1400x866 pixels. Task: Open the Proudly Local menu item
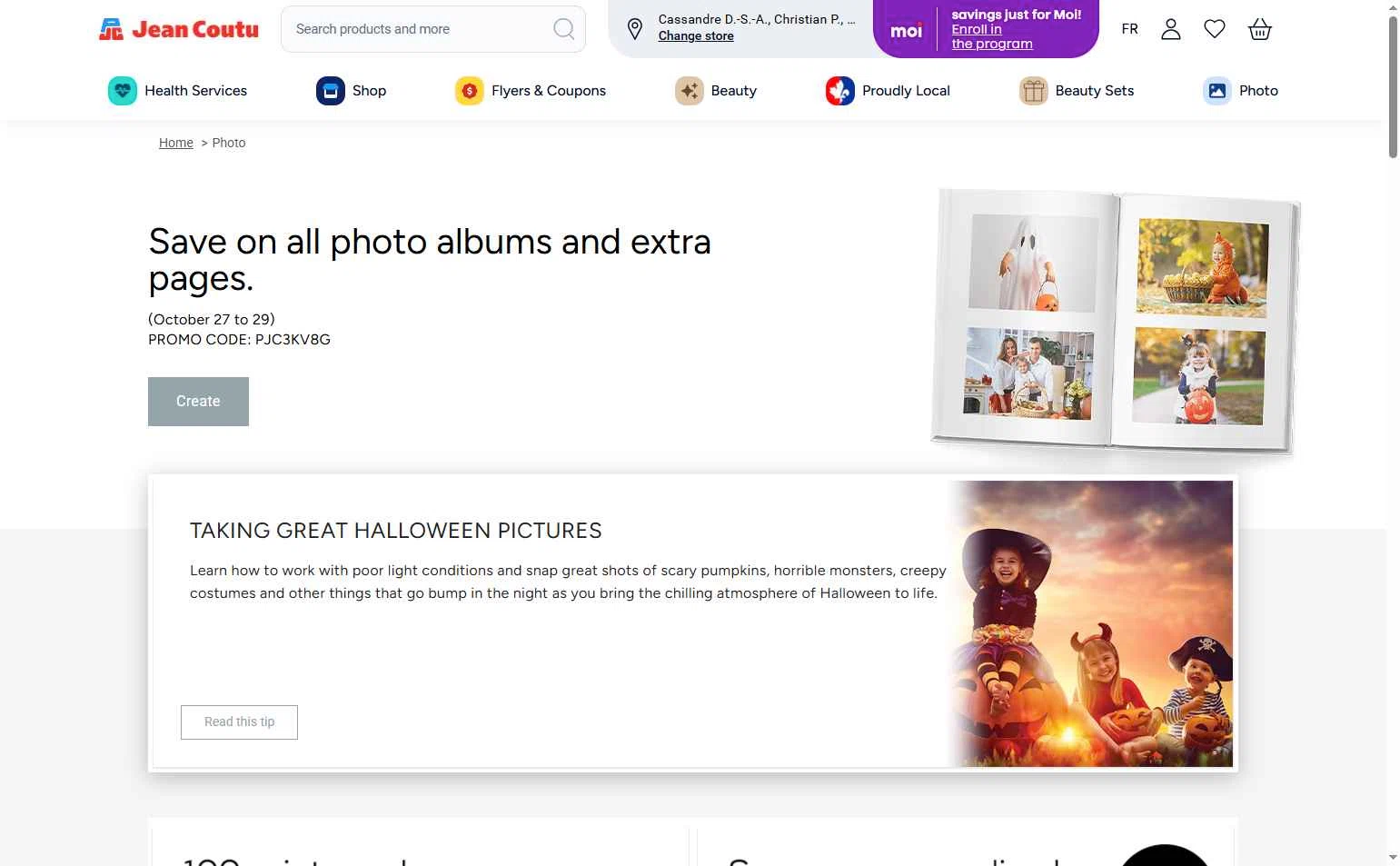click(x=888, y=91)
